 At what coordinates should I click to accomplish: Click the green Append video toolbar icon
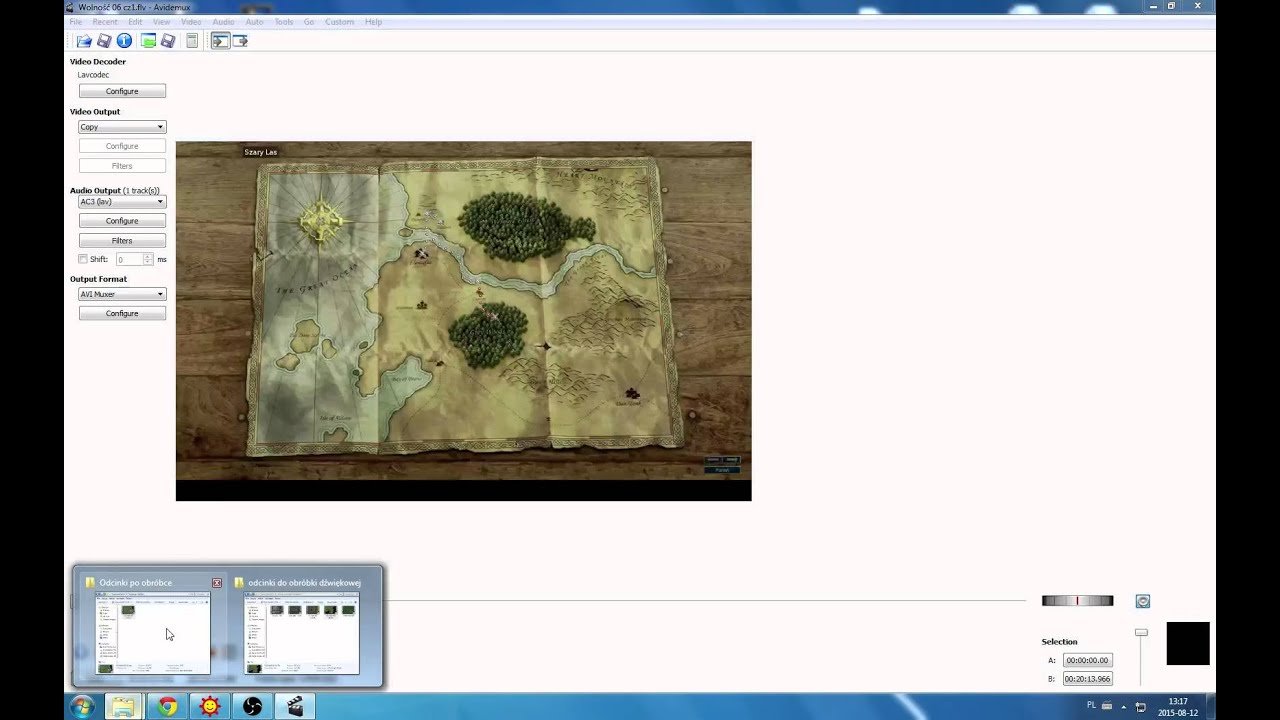click(x=148, y=41)
